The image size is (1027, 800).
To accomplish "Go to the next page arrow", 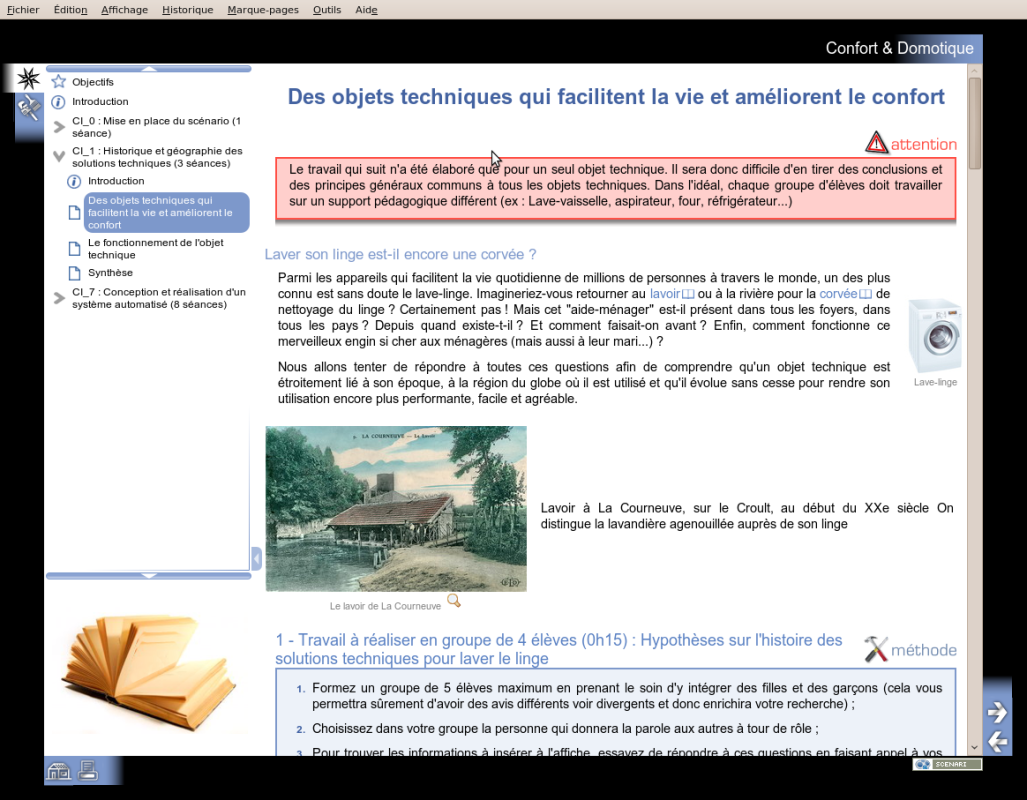I will (997, 712).
